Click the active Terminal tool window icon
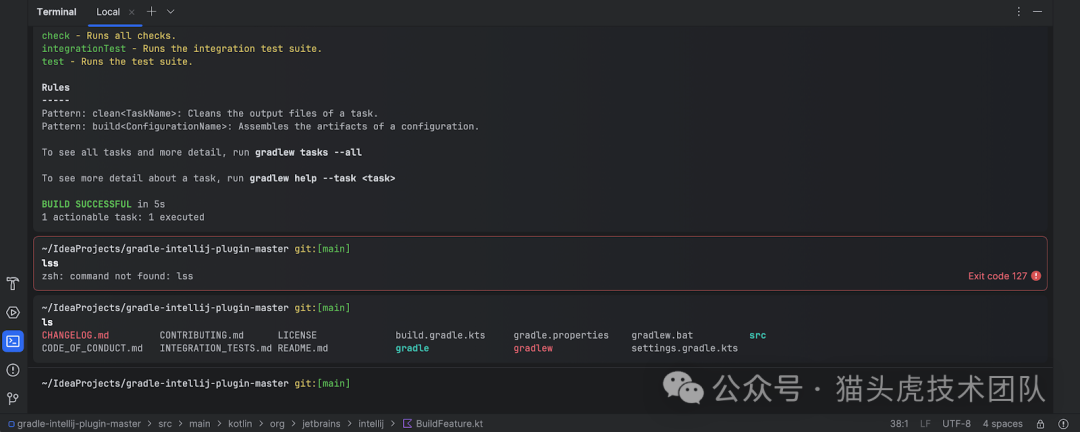1080x432 pixels. click(13, 341)
